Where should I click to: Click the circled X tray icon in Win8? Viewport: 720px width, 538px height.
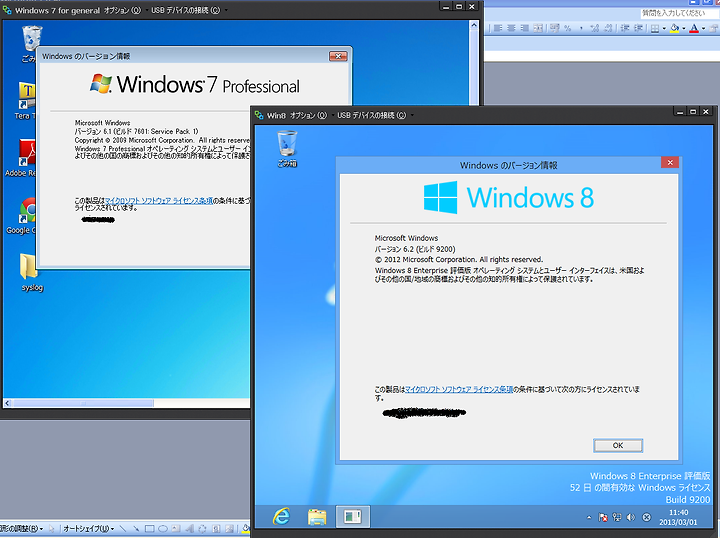[646, 517]
